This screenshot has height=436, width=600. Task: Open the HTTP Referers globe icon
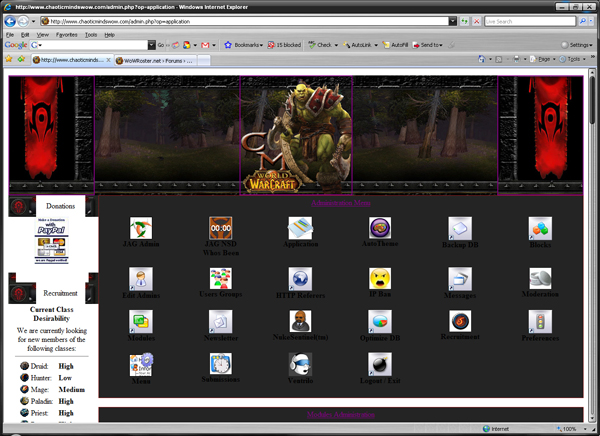(x=300, y=279)
